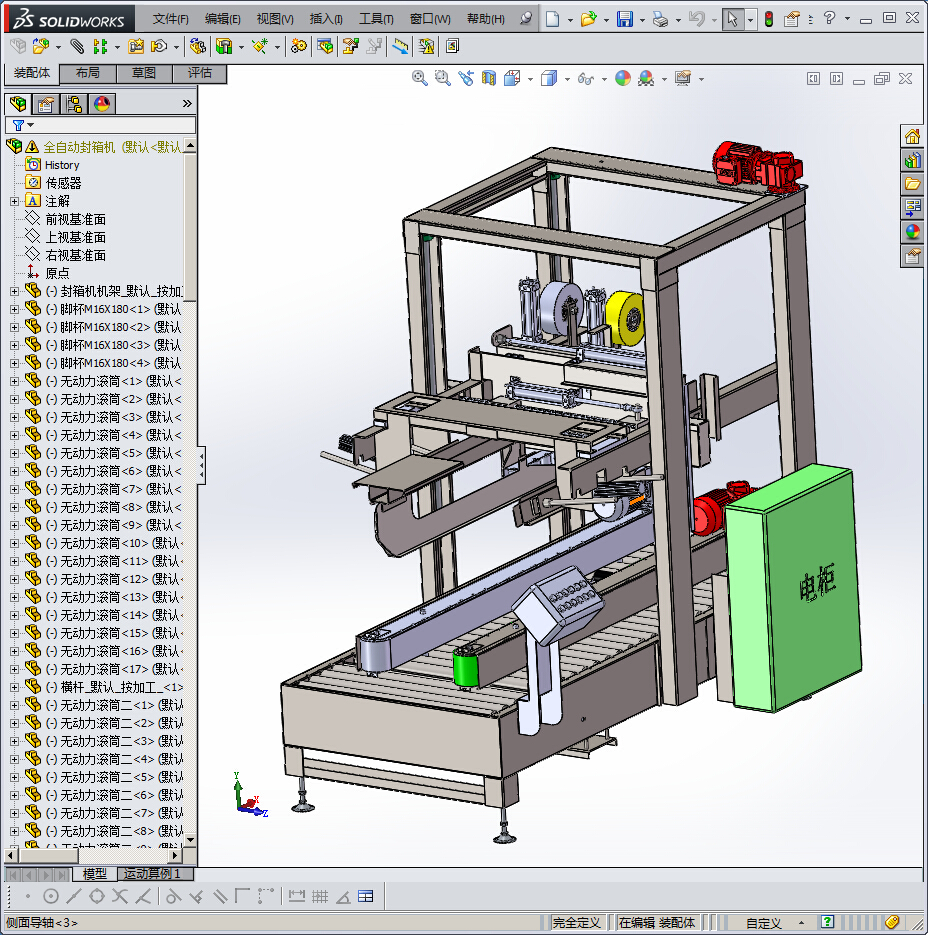Screen dimensions: 928x935
Task: Select the PropertyManager tab icon
Action: pyautogui.click(x=45, y=104)
